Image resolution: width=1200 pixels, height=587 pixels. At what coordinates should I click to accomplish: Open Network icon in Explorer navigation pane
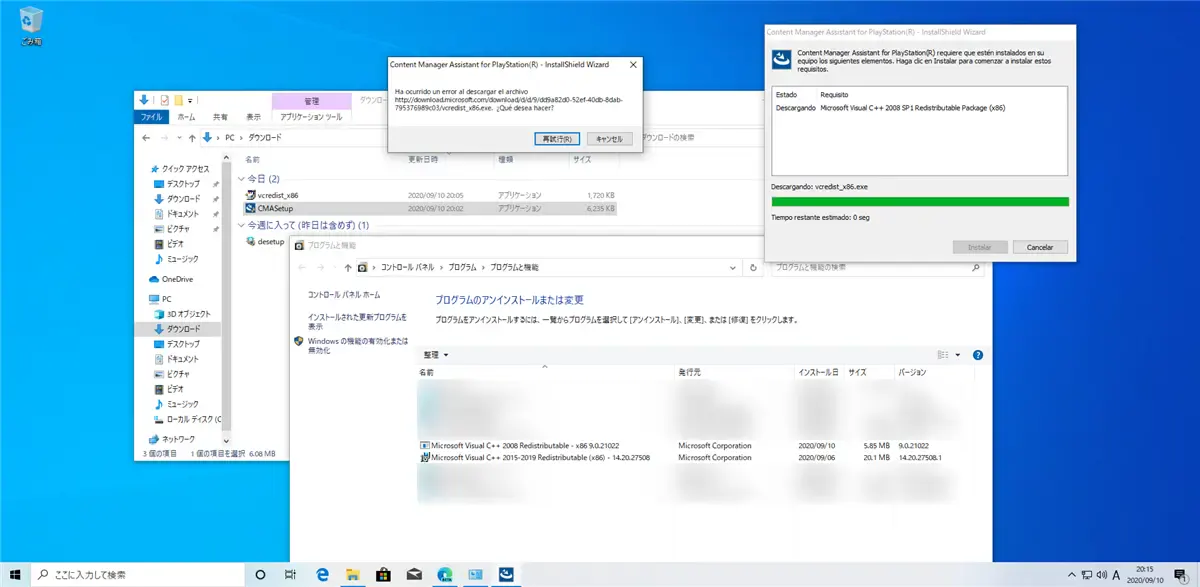[154, 439]
